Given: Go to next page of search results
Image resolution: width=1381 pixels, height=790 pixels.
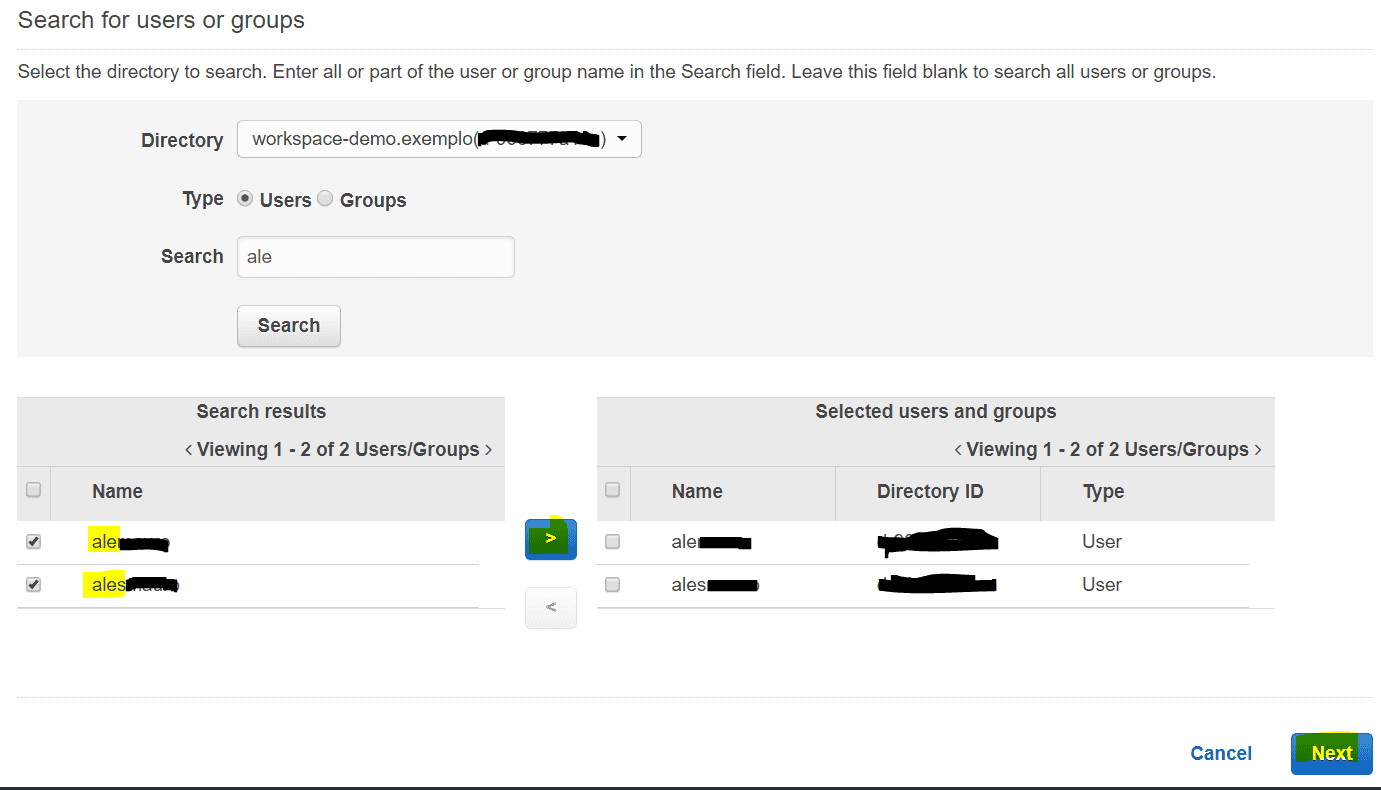Looking at the screenshot, I should [488, 450].
